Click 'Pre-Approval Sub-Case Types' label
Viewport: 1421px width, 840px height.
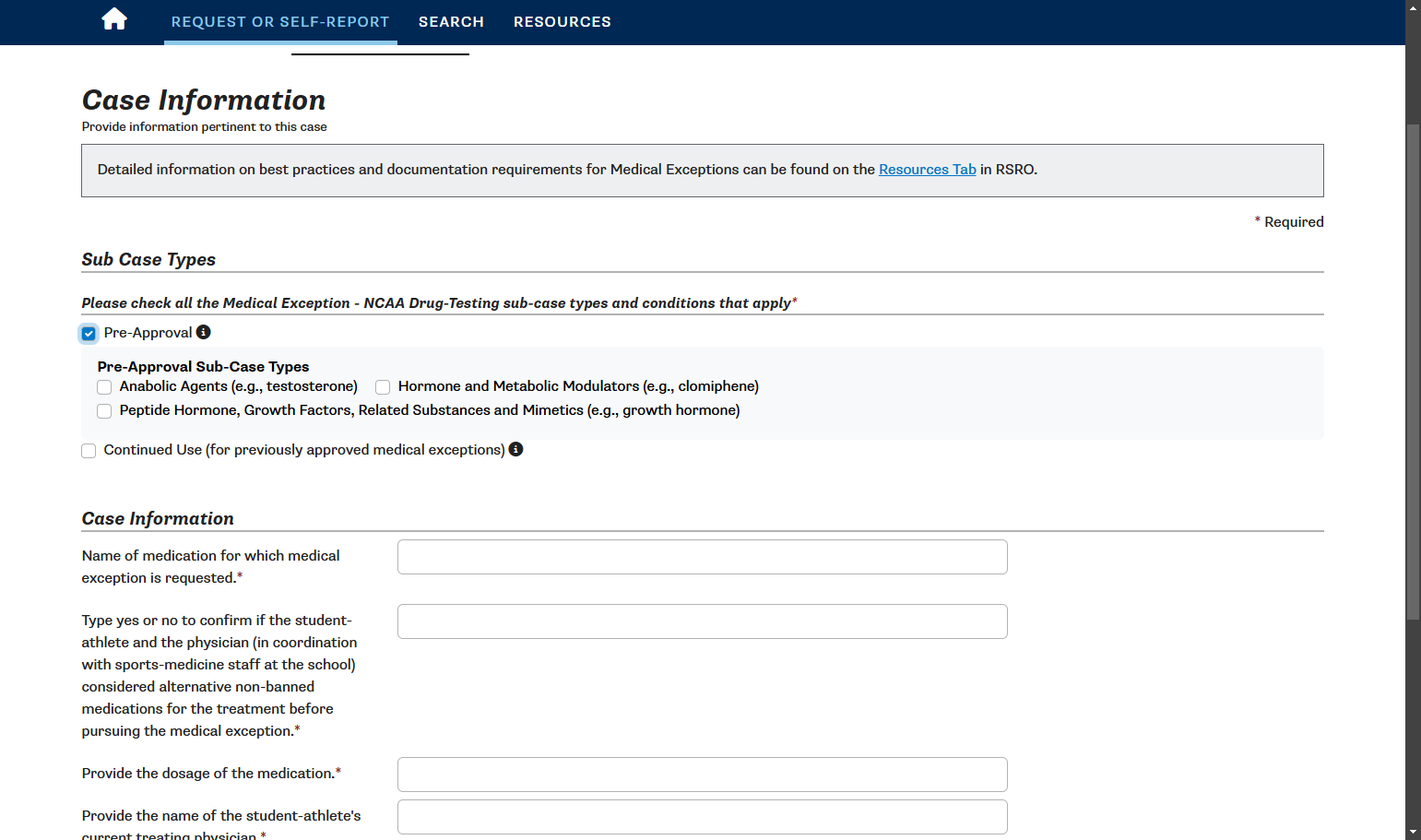pyautogui.click(x=203, y=366)
